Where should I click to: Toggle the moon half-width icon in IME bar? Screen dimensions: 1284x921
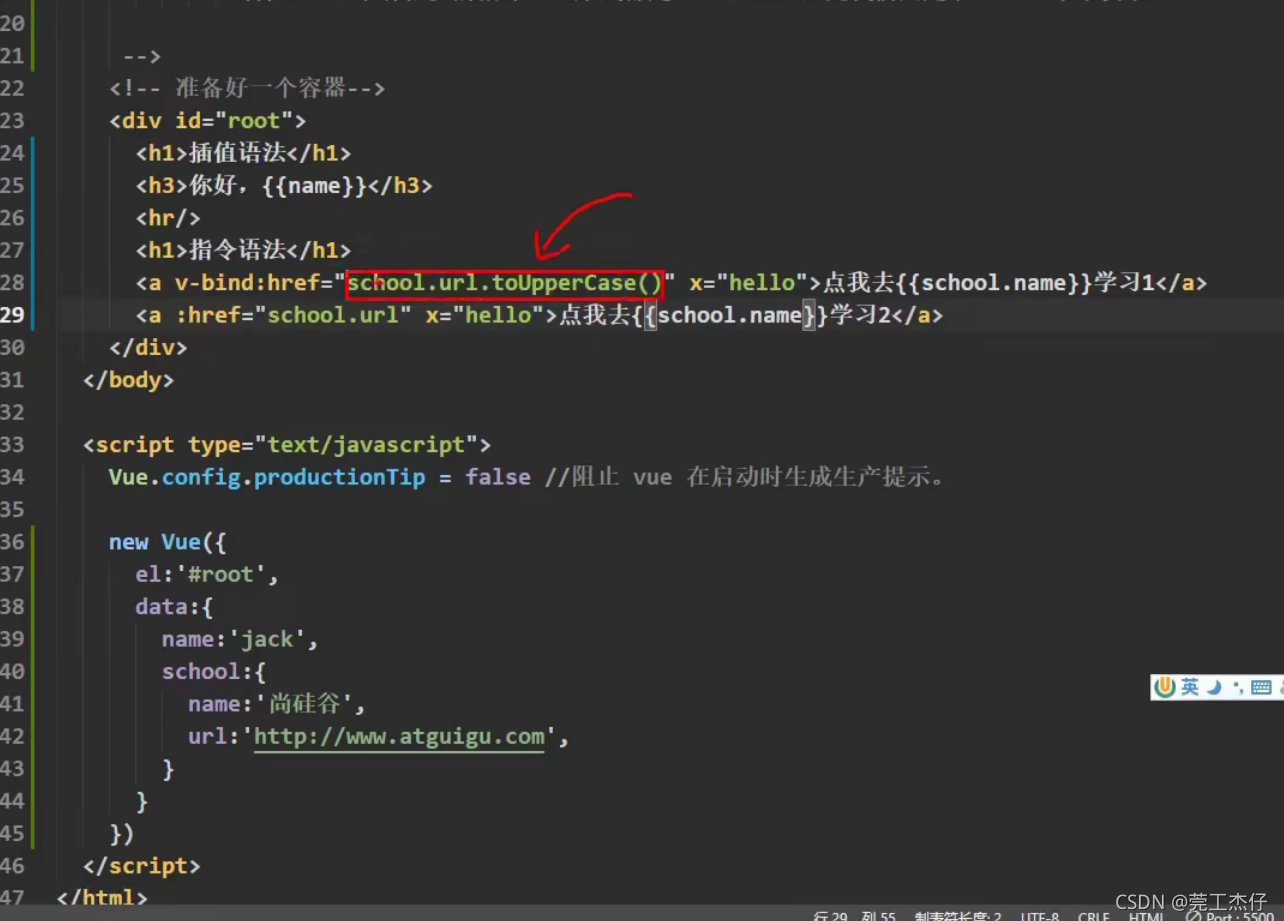(x=1214, y=687)
